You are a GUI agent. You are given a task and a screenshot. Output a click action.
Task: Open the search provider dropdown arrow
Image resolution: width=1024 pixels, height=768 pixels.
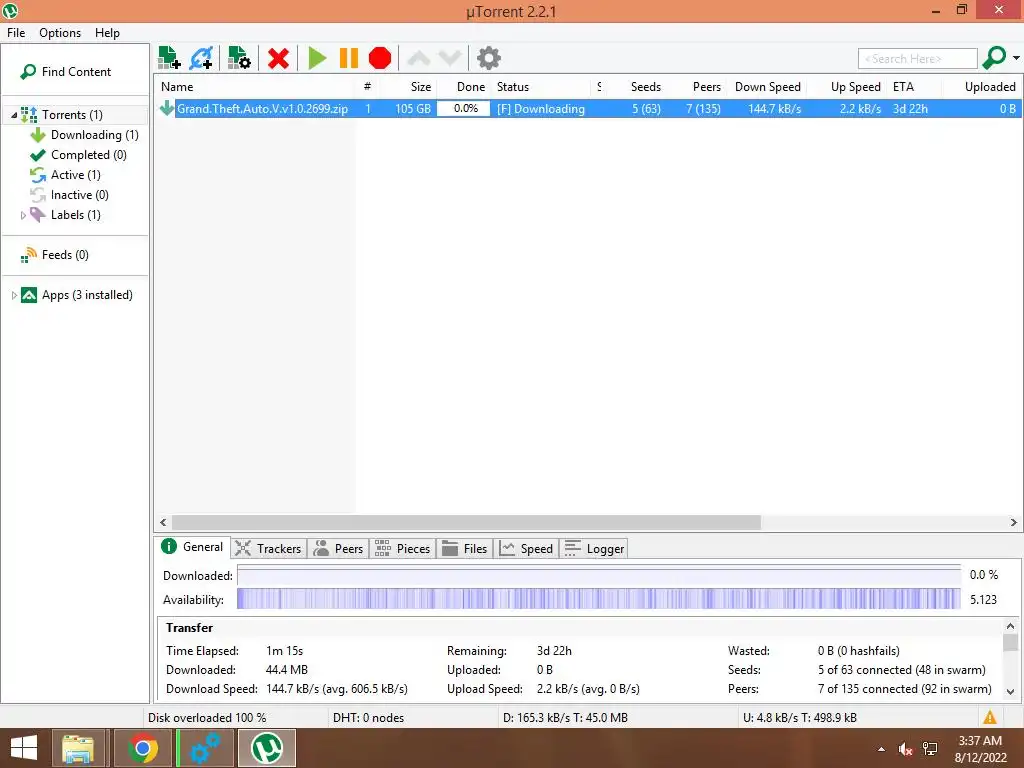coord(1016,58)
